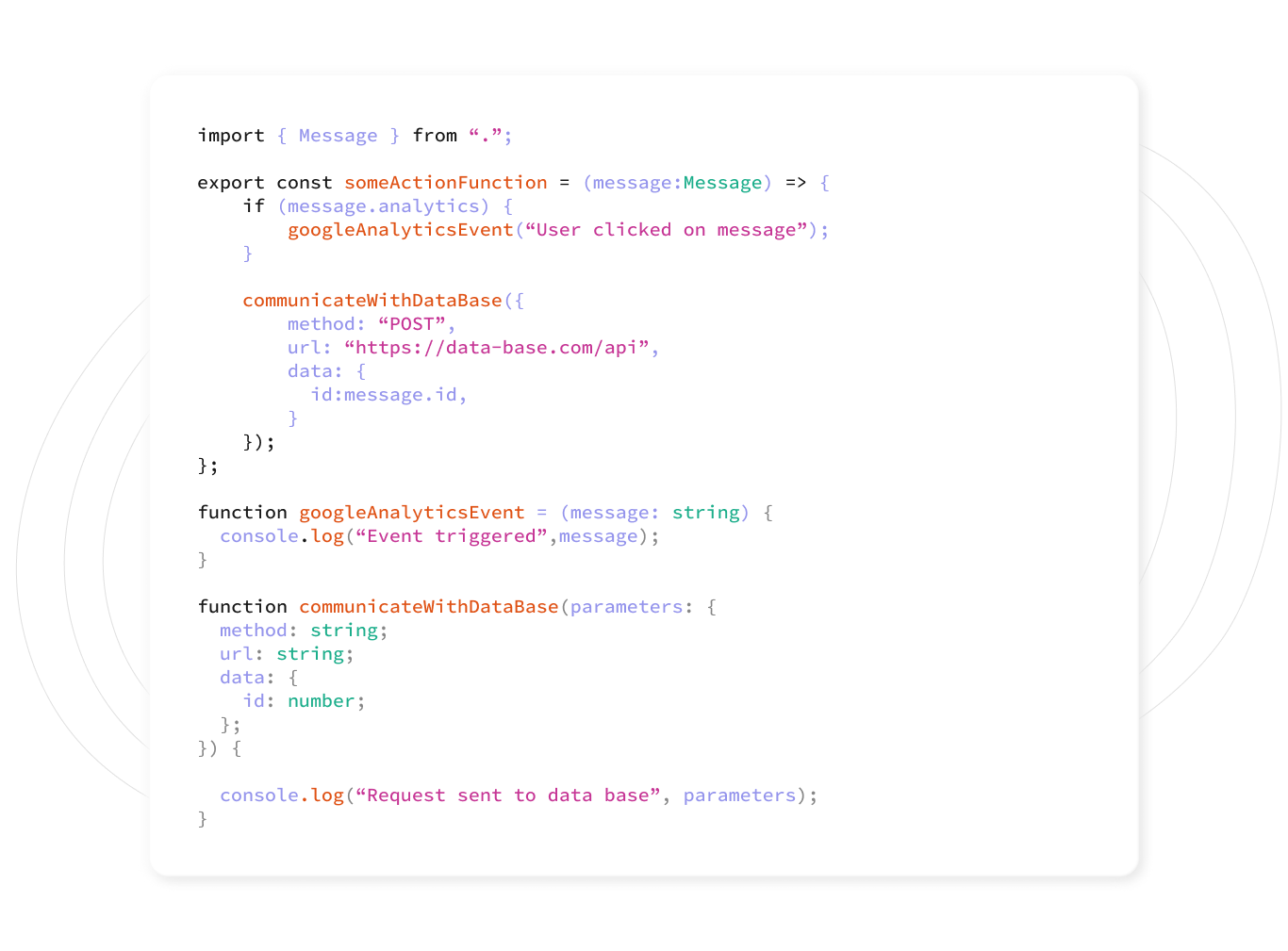Image resolution: width=1288 pixels, height=951 pixels.
Task: Click the "Event triggered" string
Action: [452, 536]
